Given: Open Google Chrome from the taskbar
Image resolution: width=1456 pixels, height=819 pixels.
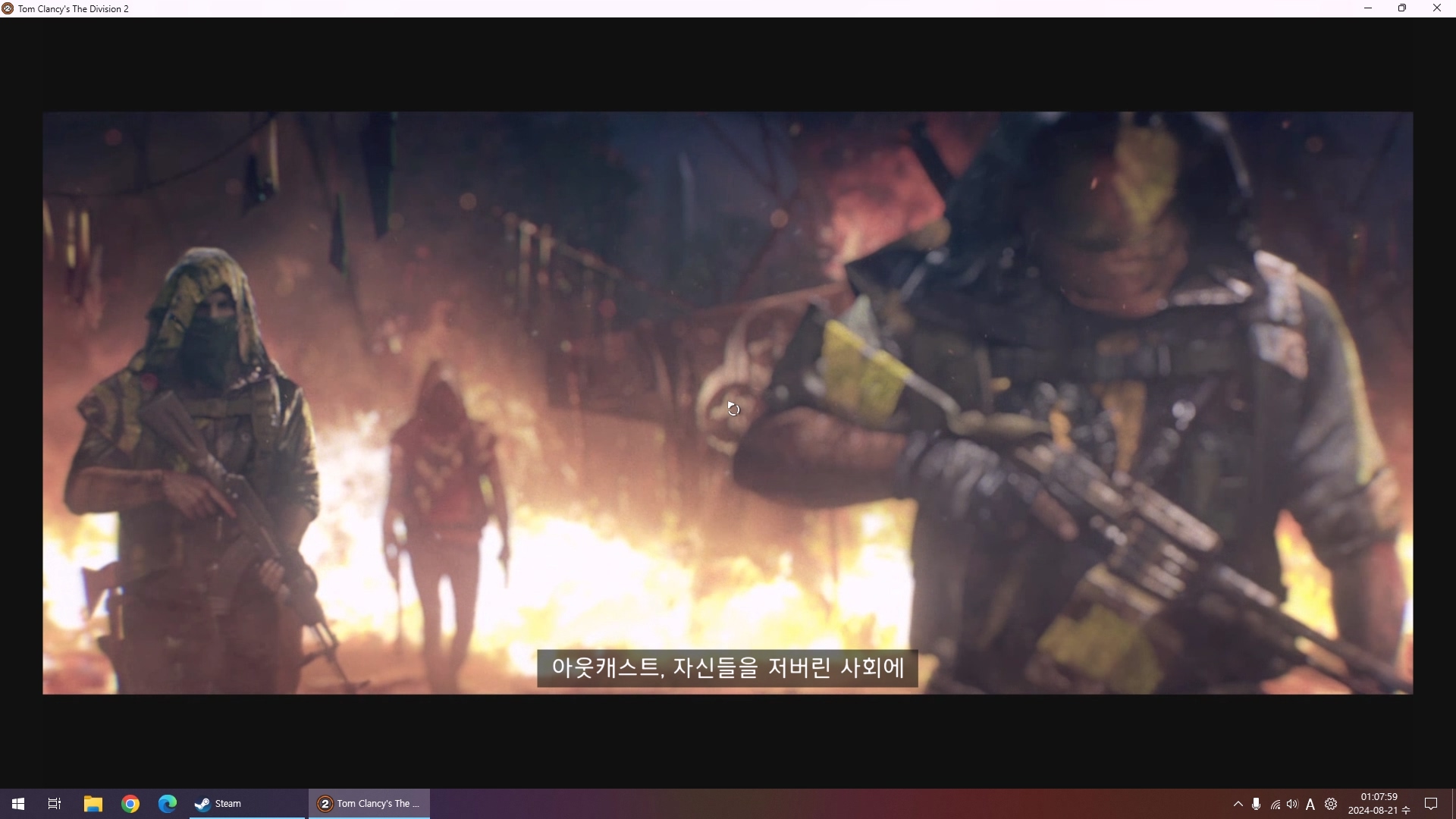Looking at the screenshot, I should (130, 804).
